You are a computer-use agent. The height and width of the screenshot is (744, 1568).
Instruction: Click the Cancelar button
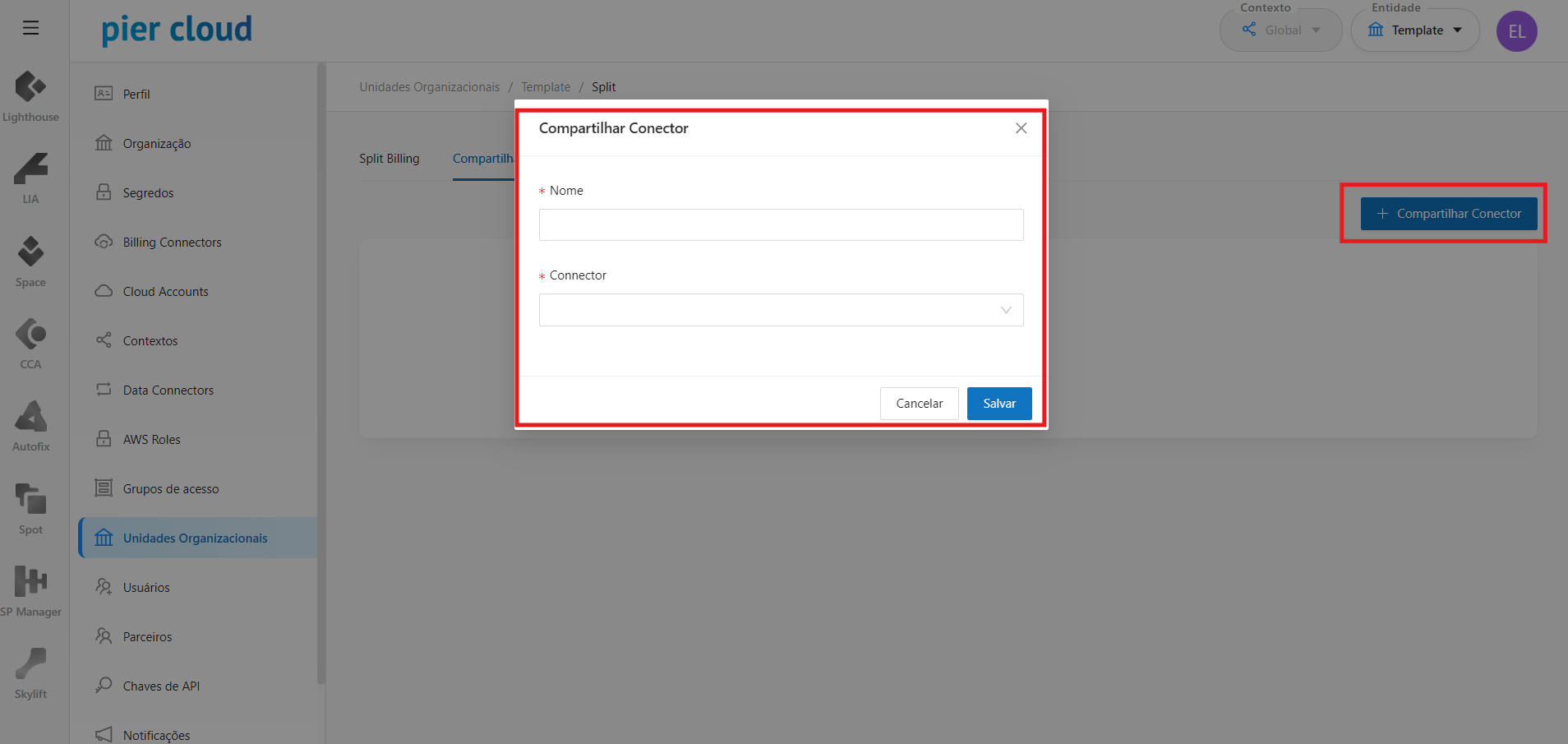pyautogui.click(x=919, y=404)
